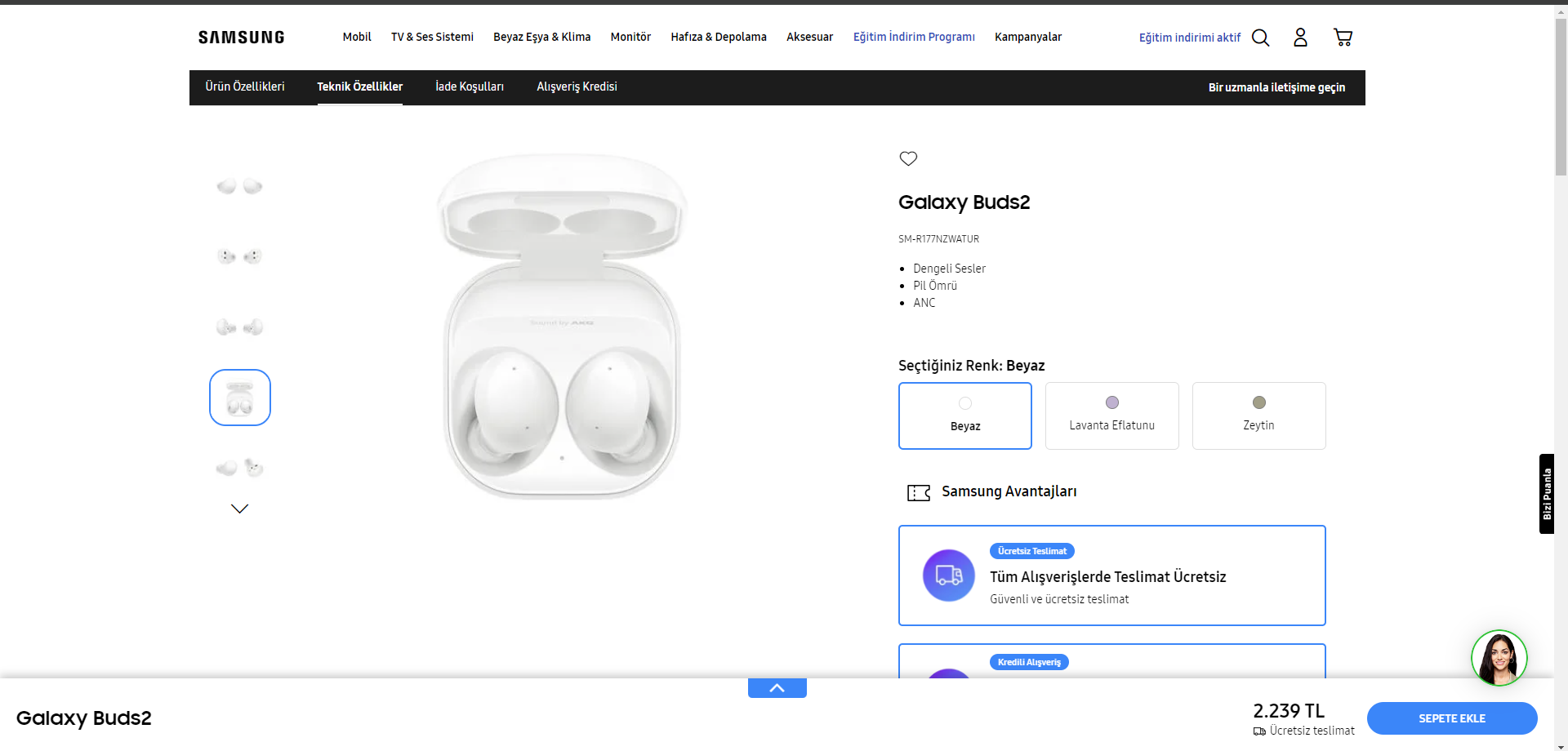Viewport: 1568px width, 751px height.
Task: Show more thumbnails with down chevron
Action: pos(239,509)
